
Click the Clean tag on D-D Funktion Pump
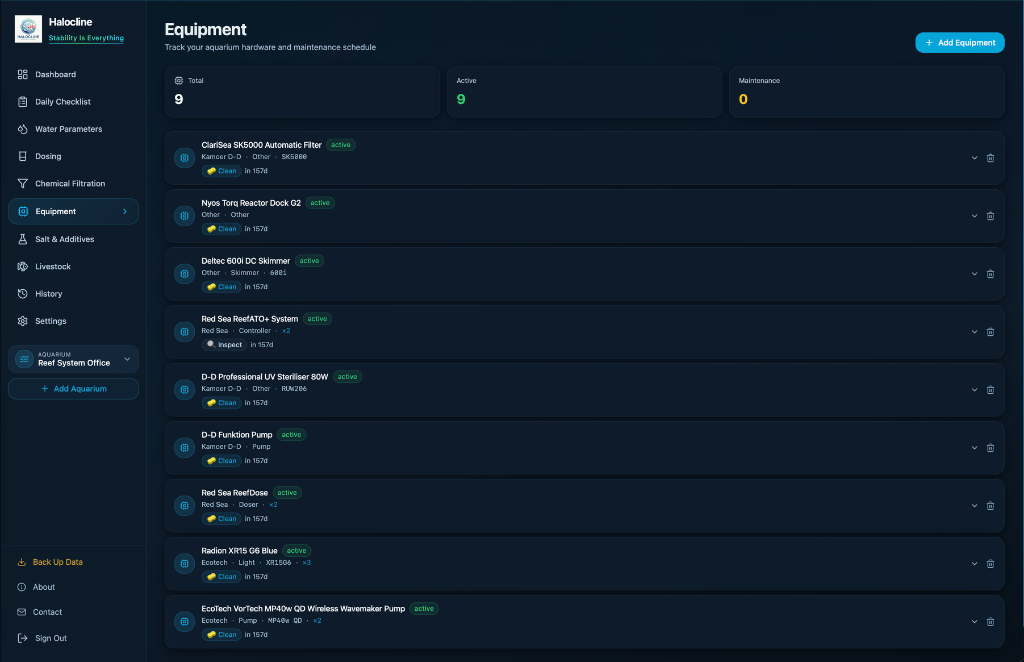click(x=221, y=462)
